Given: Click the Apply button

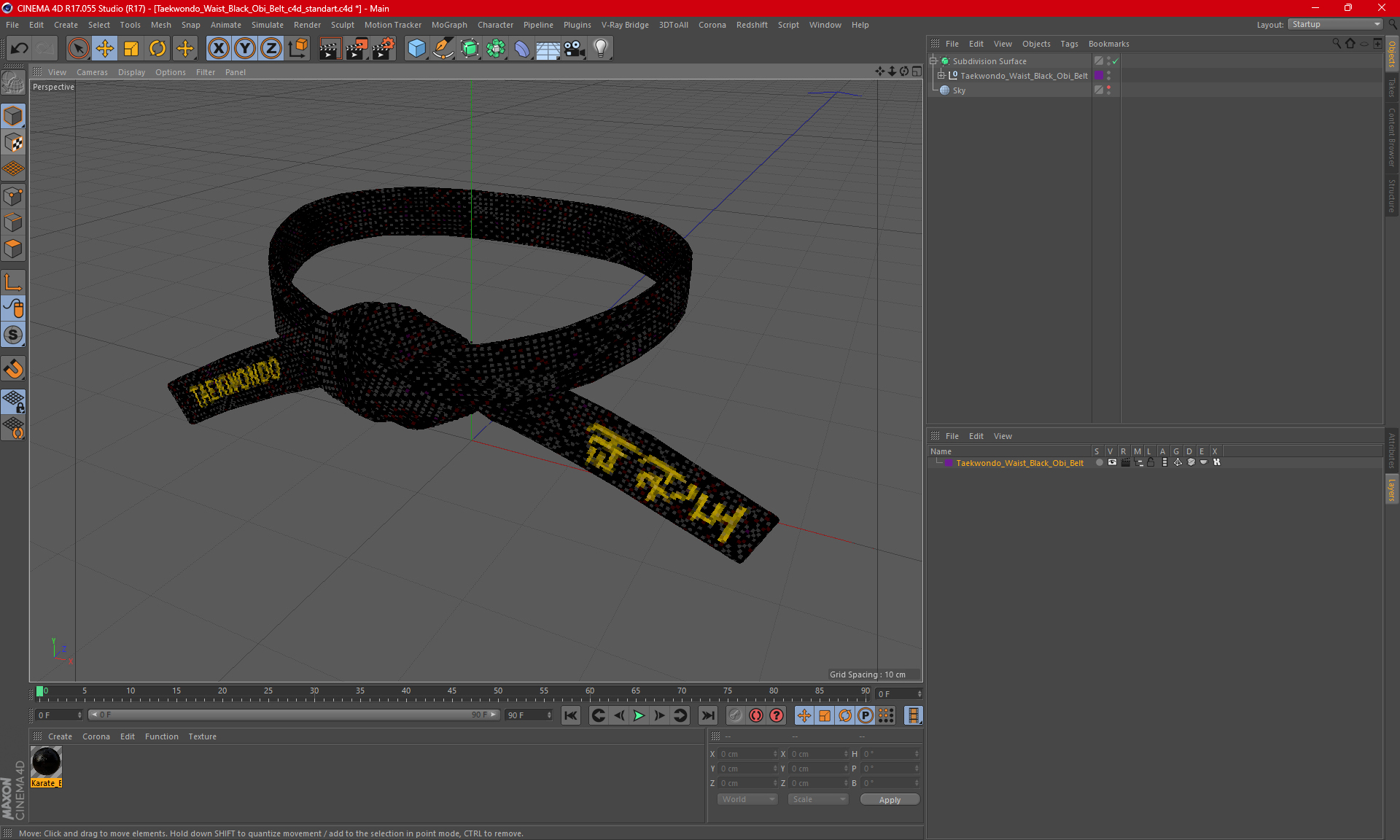Looking at the screenshot, I should pyautogui.click(x=890, y=800).
